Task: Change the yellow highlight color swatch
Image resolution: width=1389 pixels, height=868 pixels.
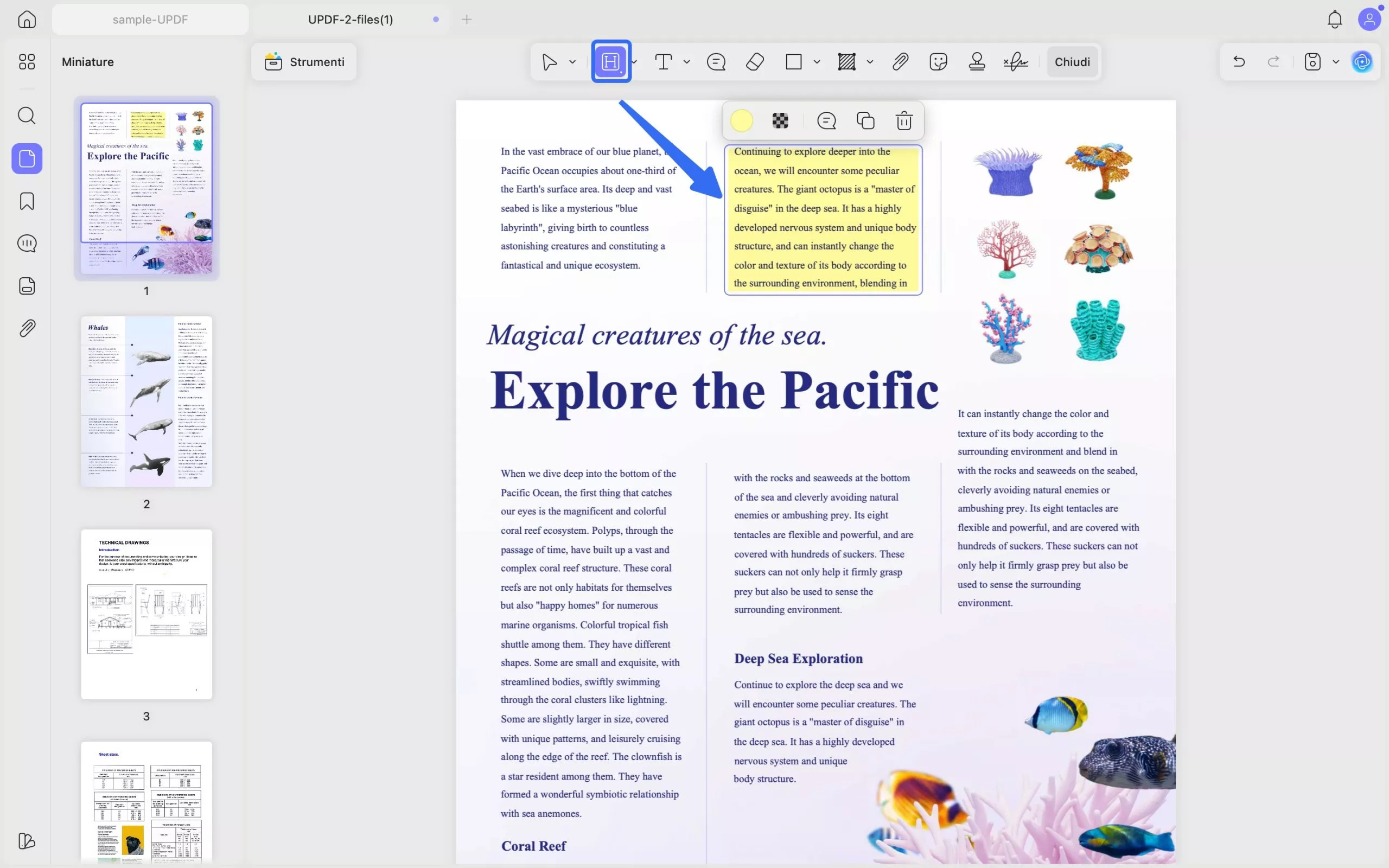Action: click(x=742, y=120)
